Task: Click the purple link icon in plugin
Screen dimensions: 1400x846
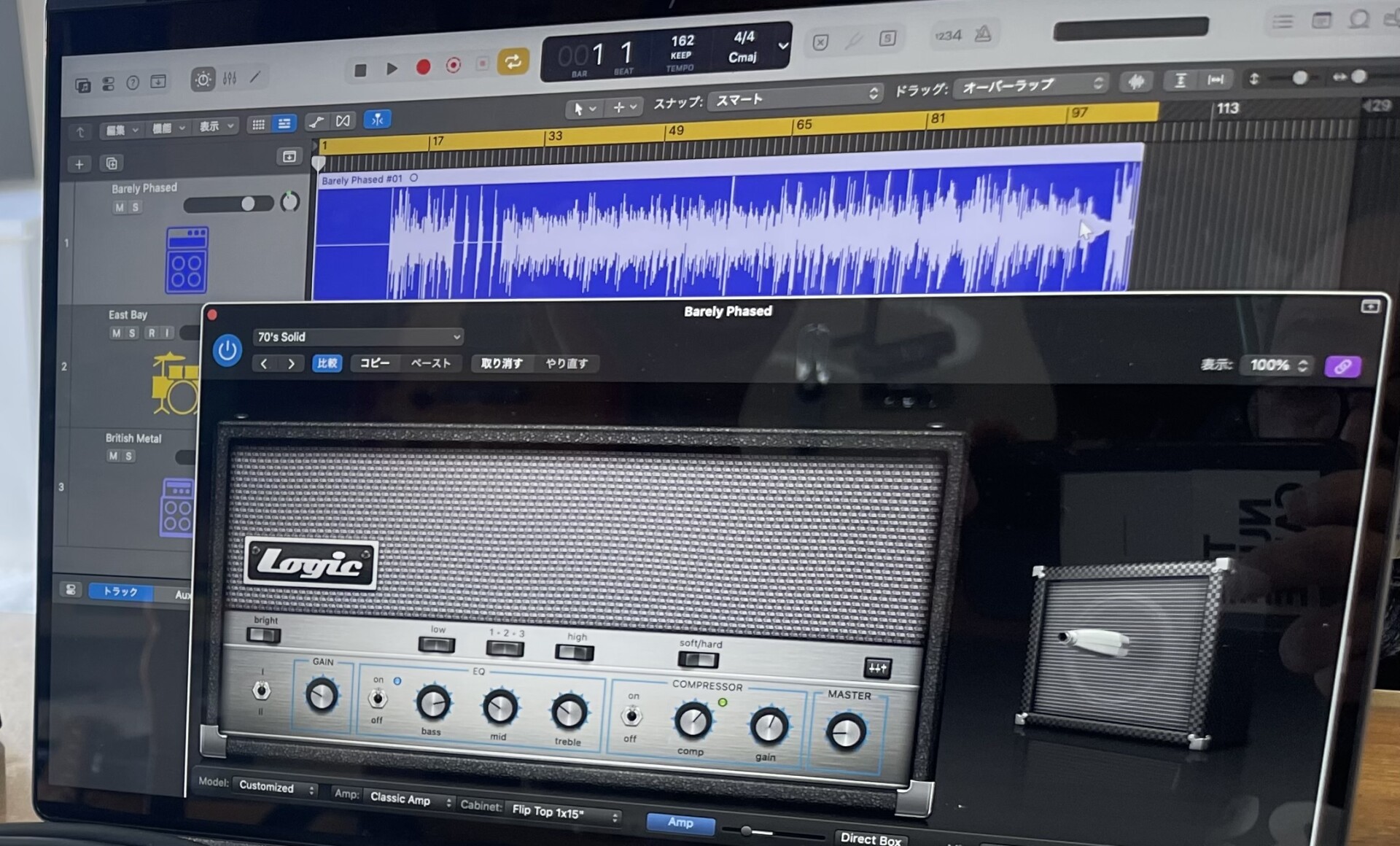Action: (x=1342, y=366)
